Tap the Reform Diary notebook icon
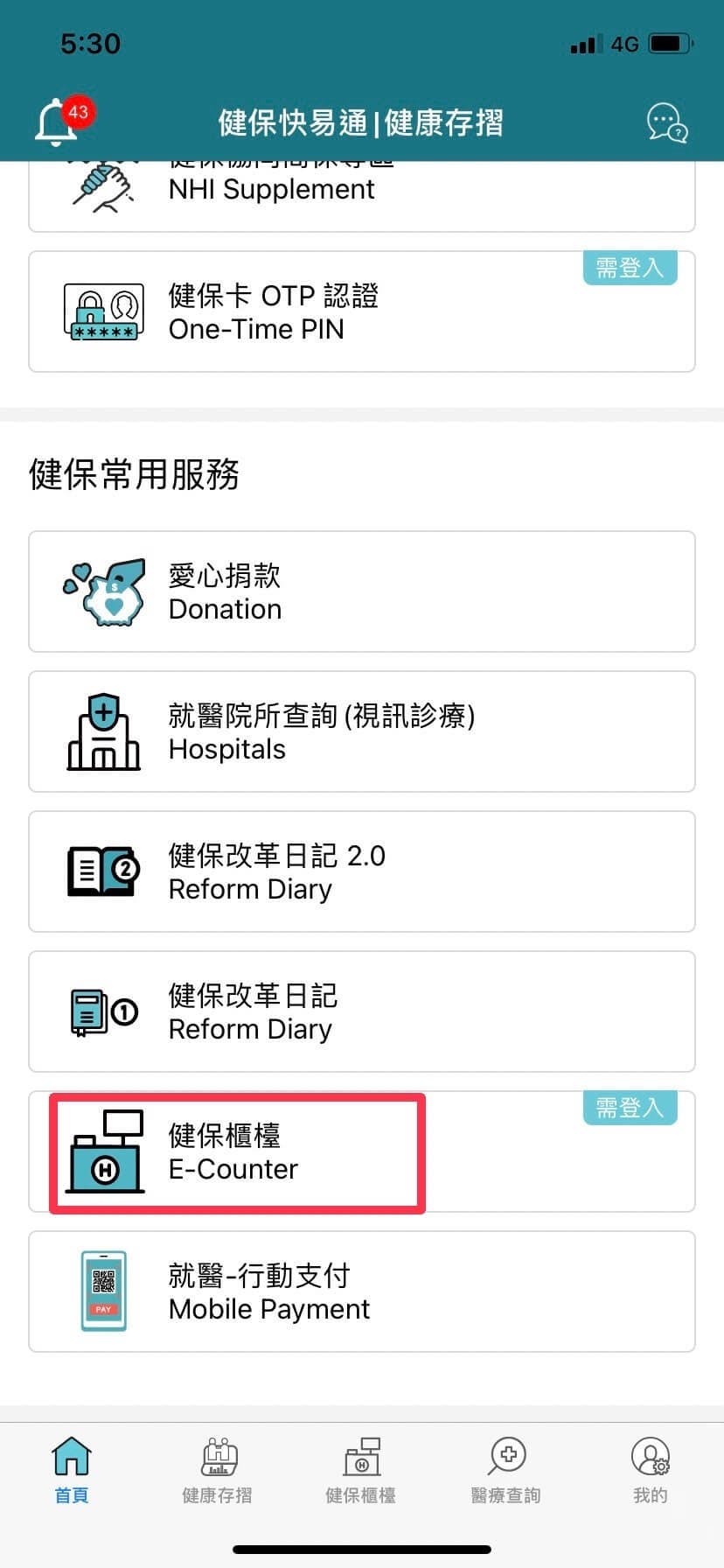The height and width of the screenshot is (1568, 724). tap(104, 1012)
